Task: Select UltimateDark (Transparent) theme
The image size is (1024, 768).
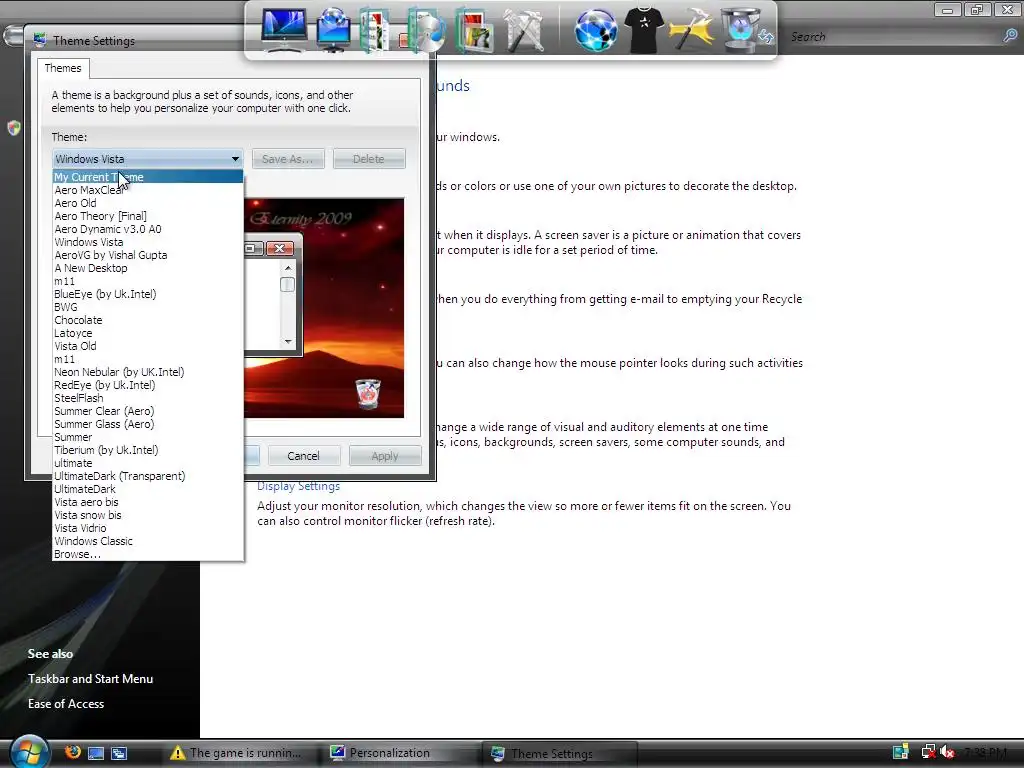Action: 148,476
